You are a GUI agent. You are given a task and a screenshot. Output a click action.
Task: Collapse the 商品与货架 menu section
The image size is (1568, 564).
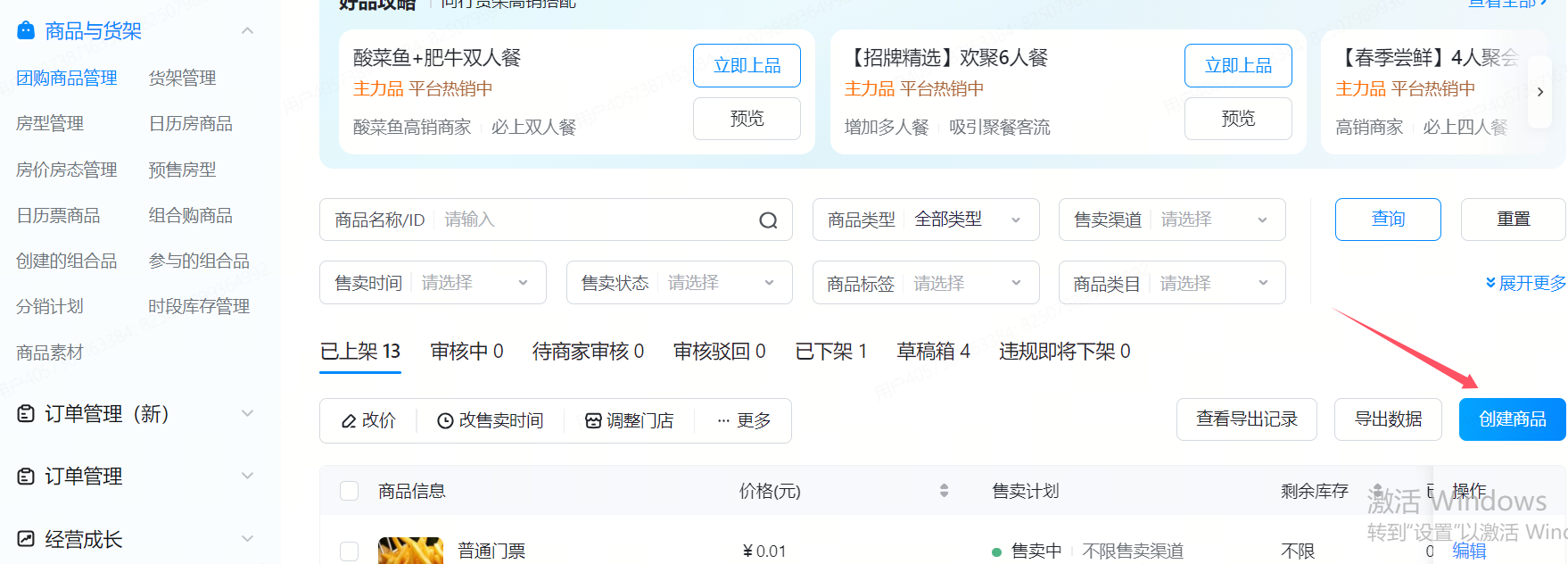tap(248, 31)
